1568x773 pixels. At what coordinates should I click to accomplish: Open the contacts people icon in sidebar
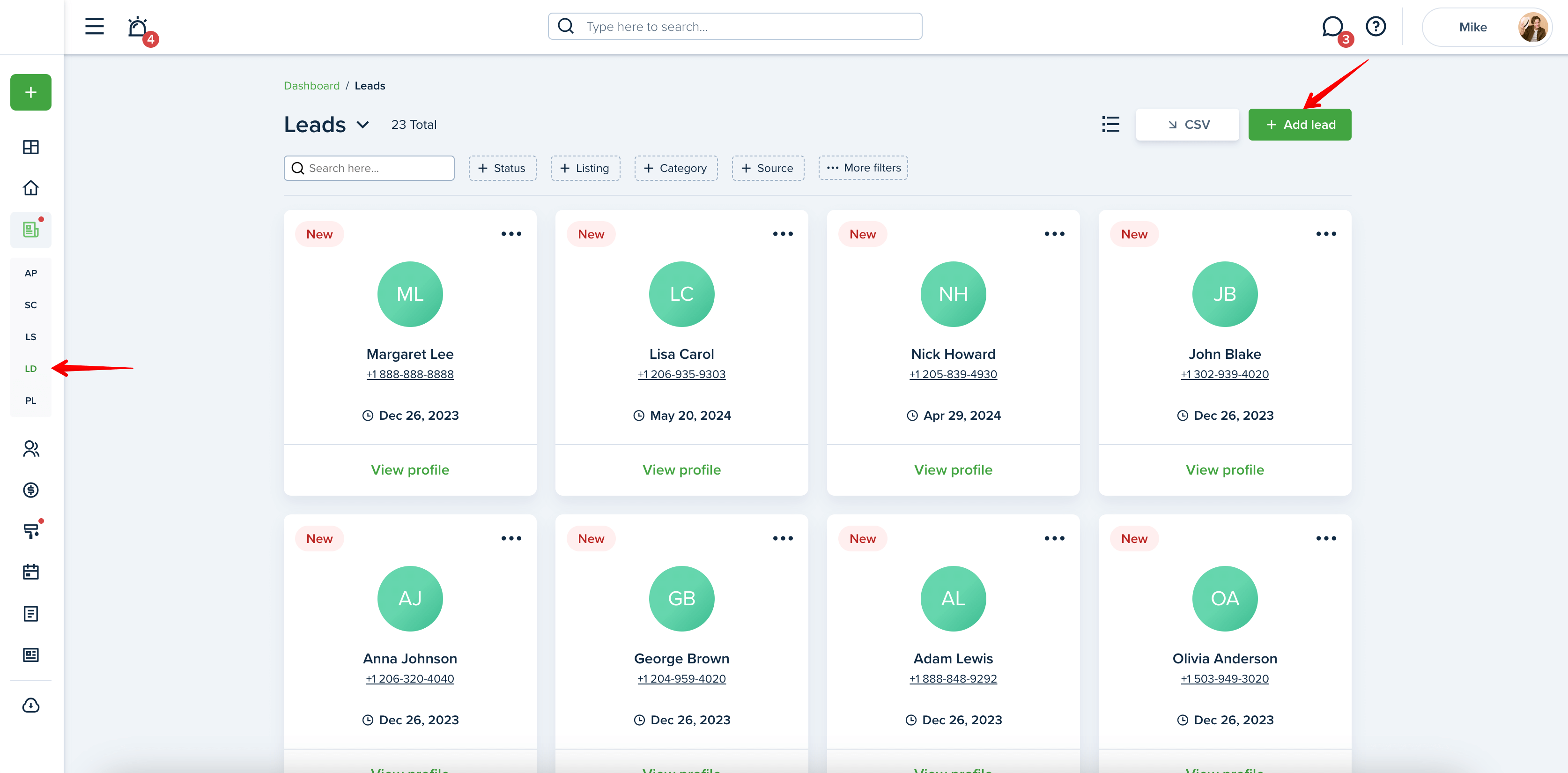31,449
